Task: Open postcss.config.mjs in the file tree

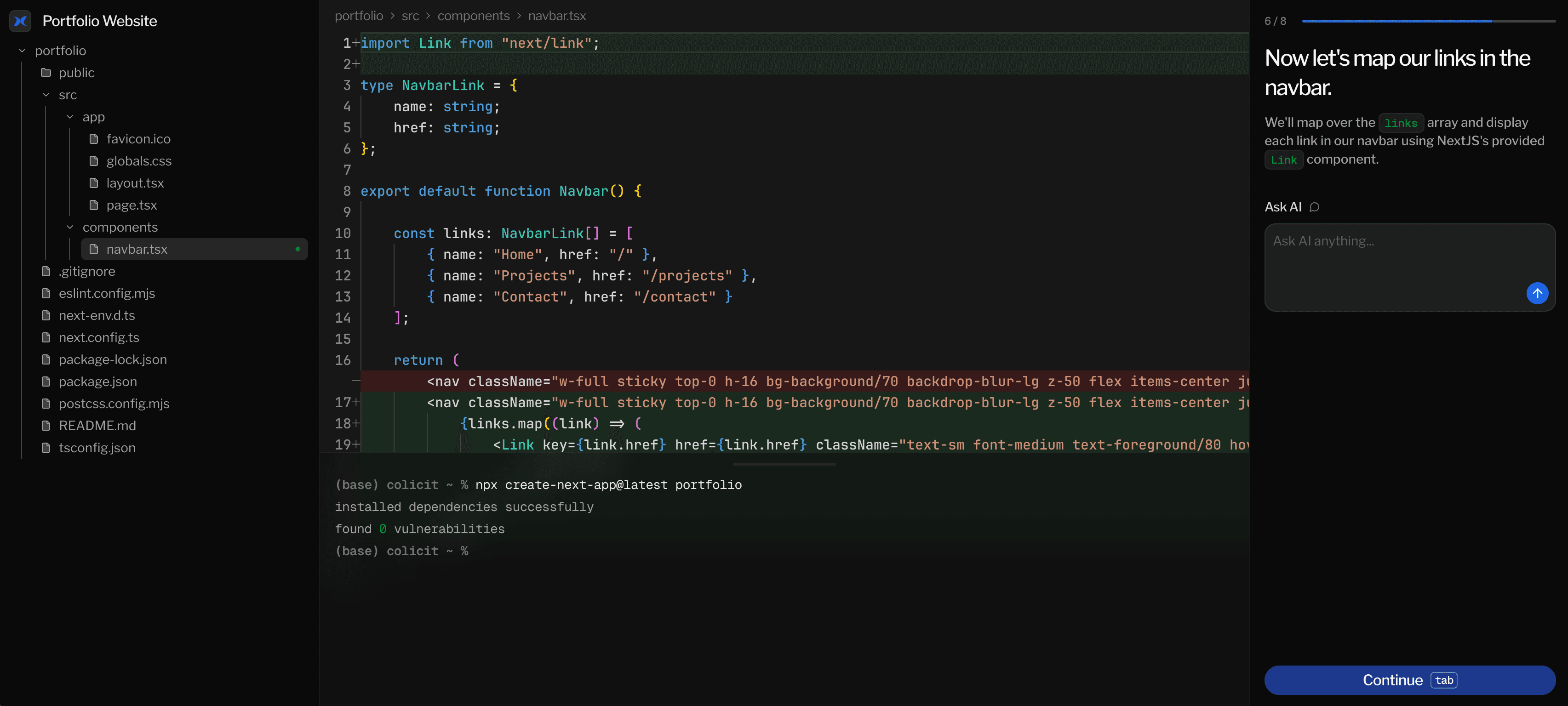Action: 114,404
